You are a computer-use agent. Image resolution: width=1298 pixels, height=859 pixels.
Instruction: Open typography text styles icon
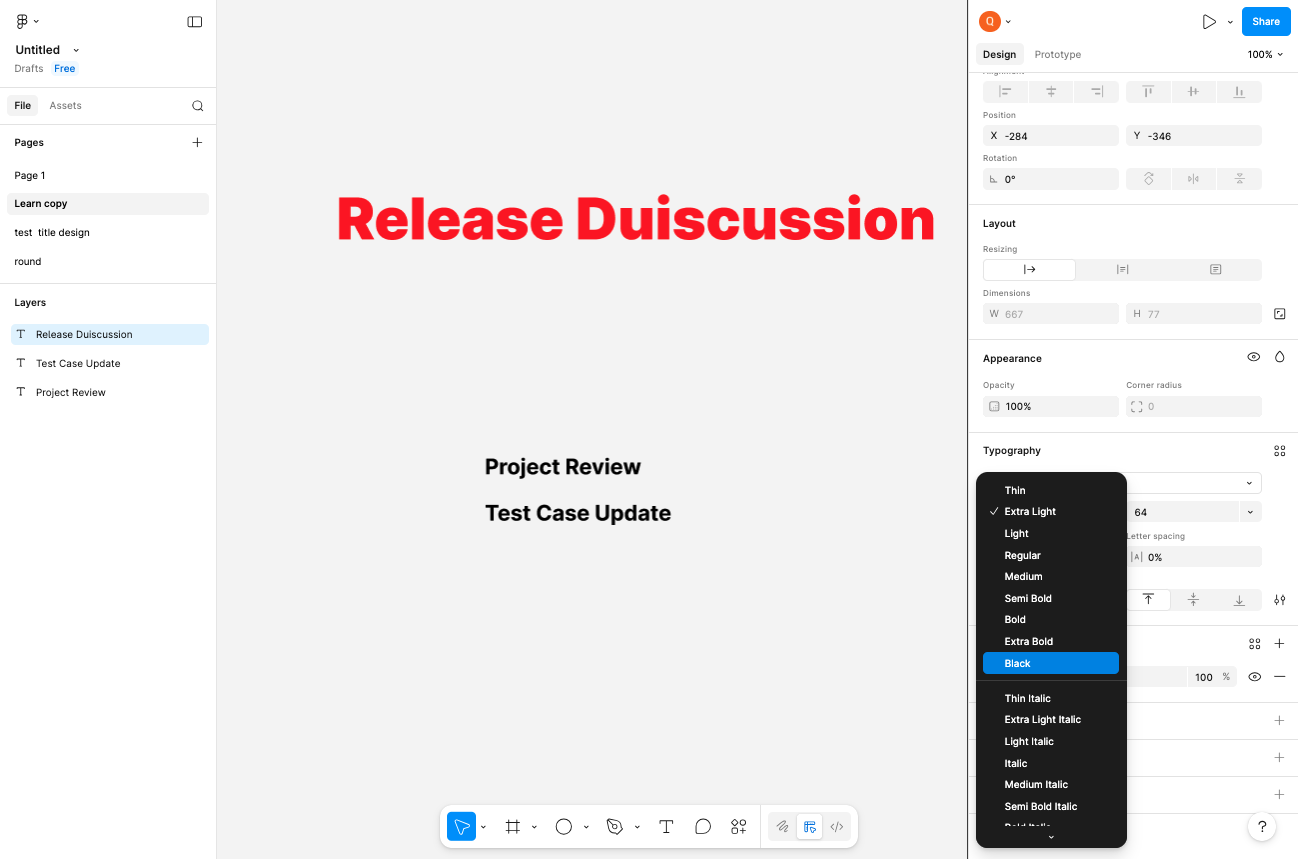pos(1279,451)
